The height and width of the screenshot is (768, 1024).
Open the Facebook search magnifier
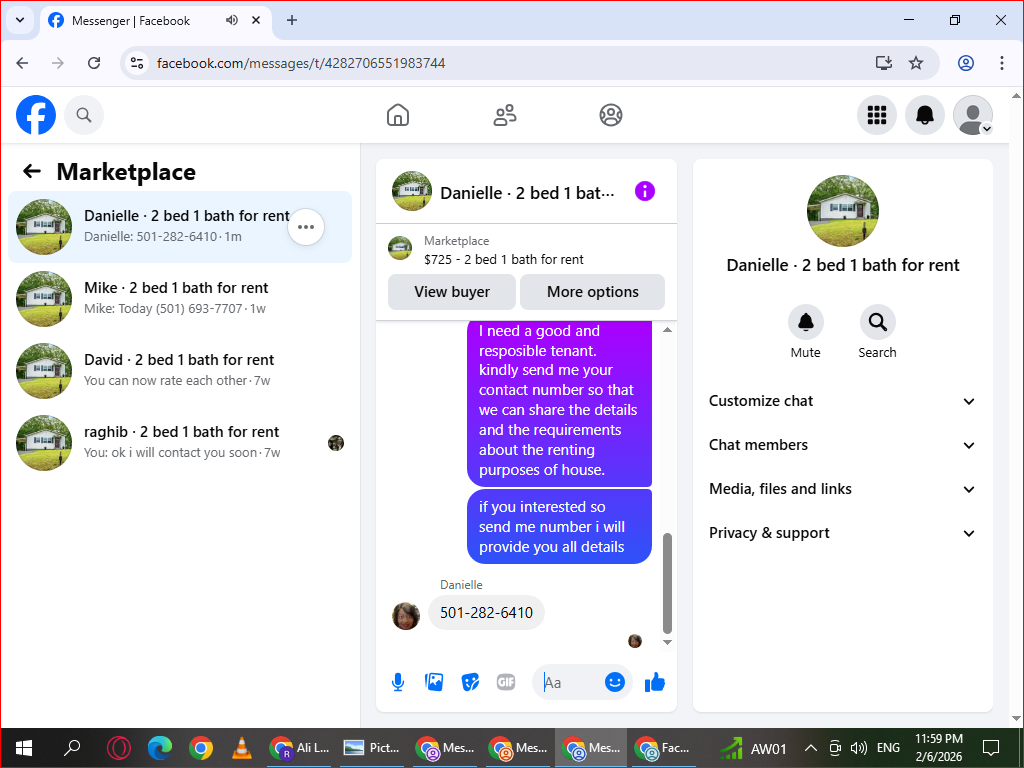[84, 115]
